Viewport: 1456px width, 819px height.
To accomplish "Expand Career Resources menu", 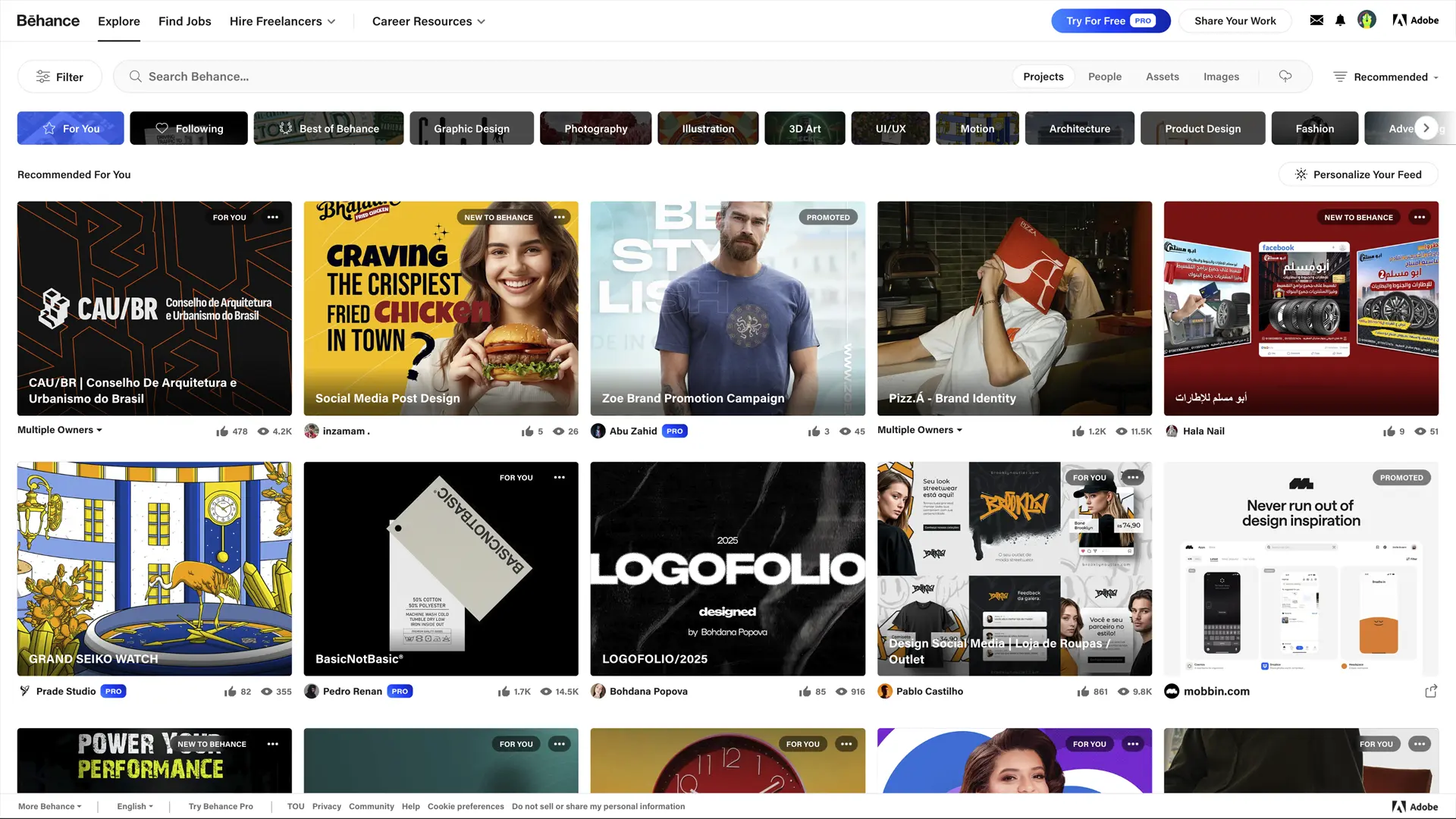I will point(428,21).
